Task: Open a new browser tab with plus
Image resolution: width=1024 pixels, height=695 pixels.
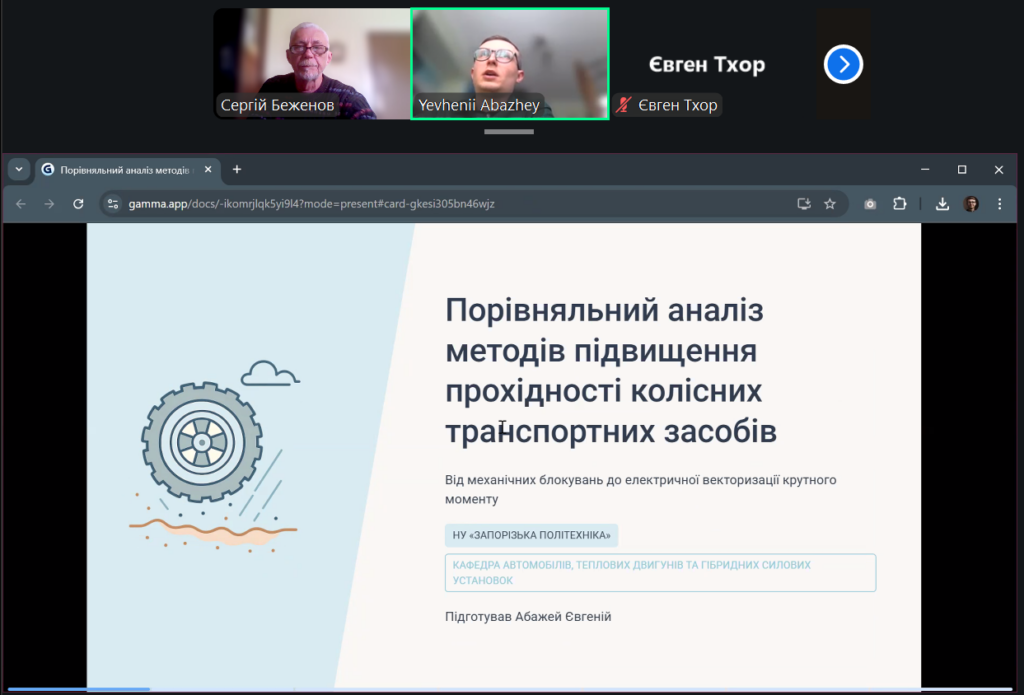Action: click(x=237, y=170)
